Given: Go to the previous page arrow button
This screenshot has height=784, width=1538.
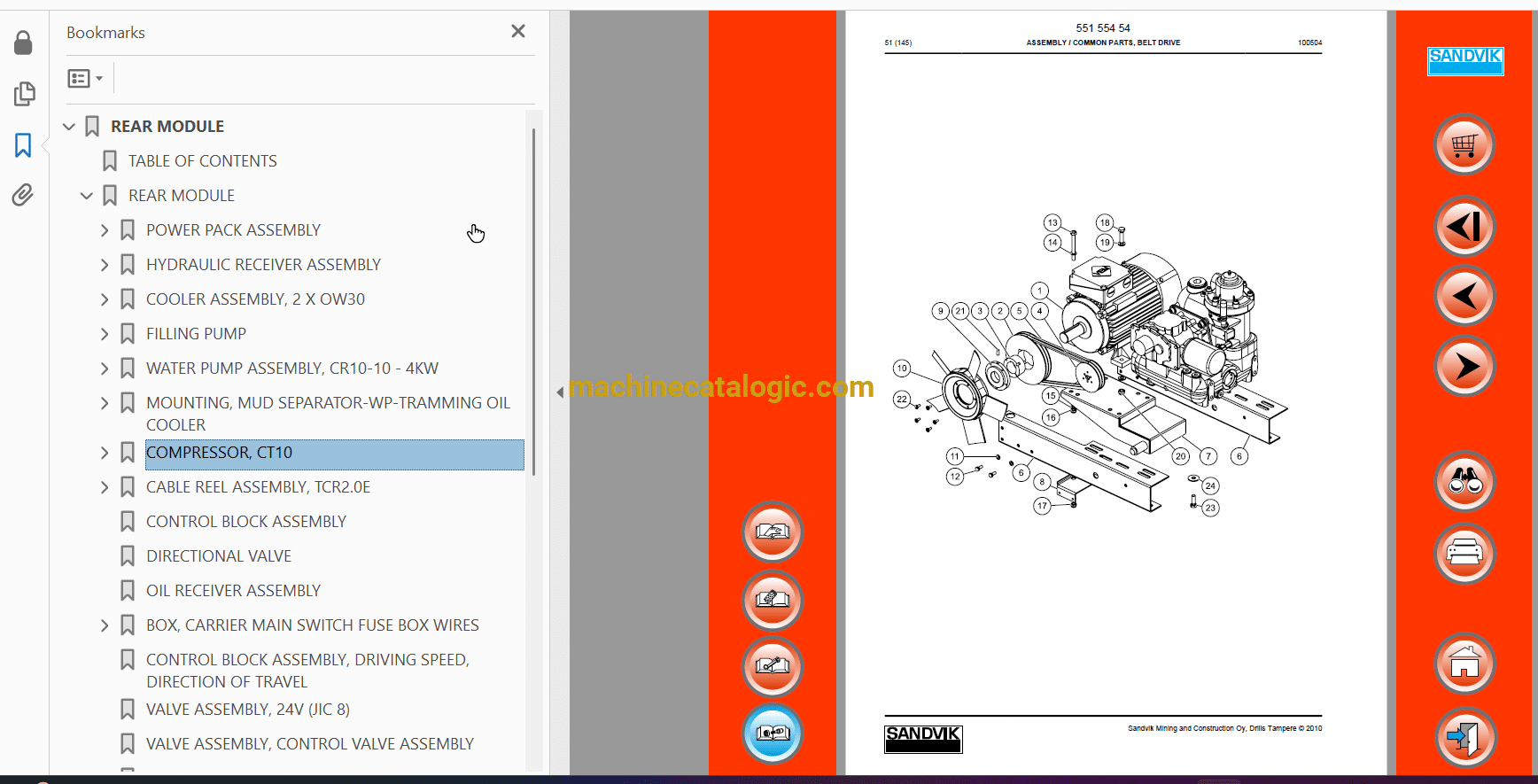Looking at the screenshot, I should 1464,296.
